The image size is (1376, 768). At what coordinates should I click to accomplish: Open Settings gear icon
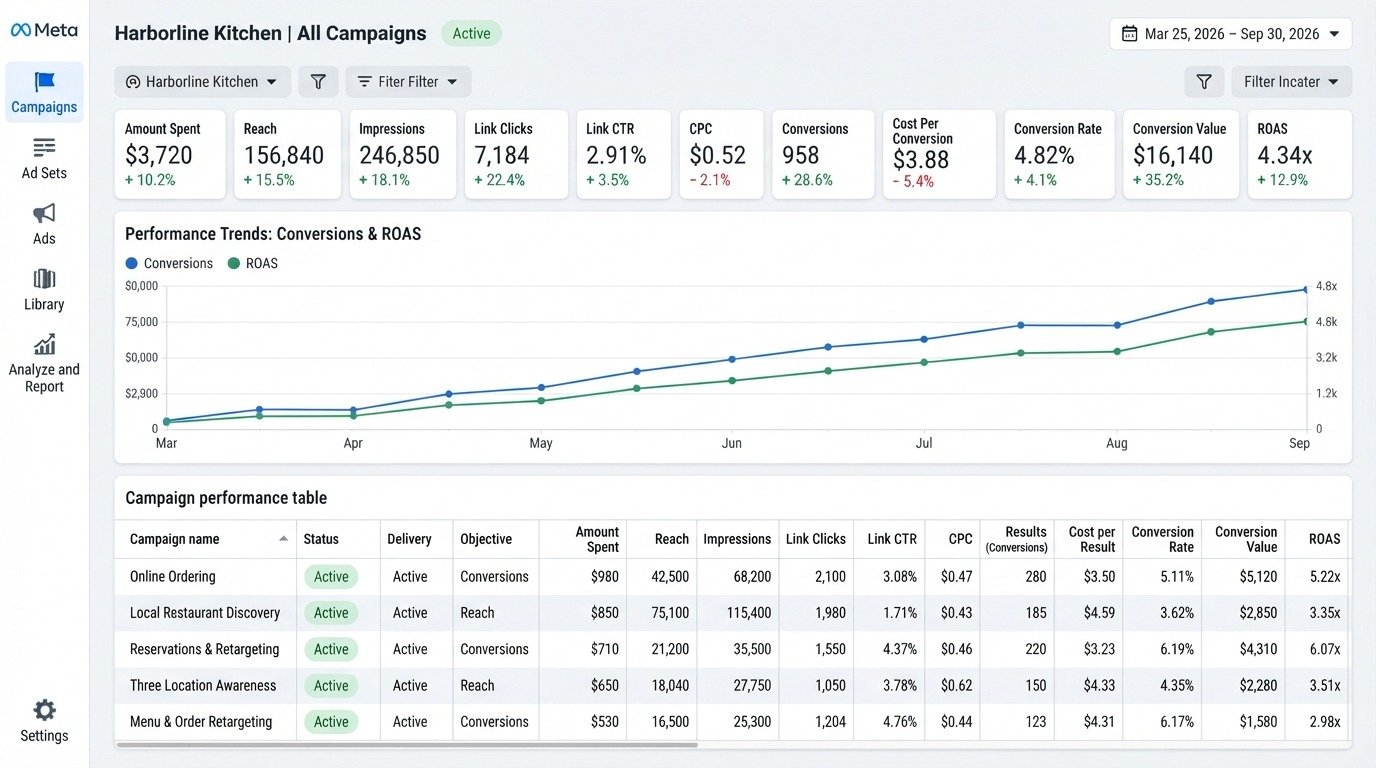coord(44,710)
